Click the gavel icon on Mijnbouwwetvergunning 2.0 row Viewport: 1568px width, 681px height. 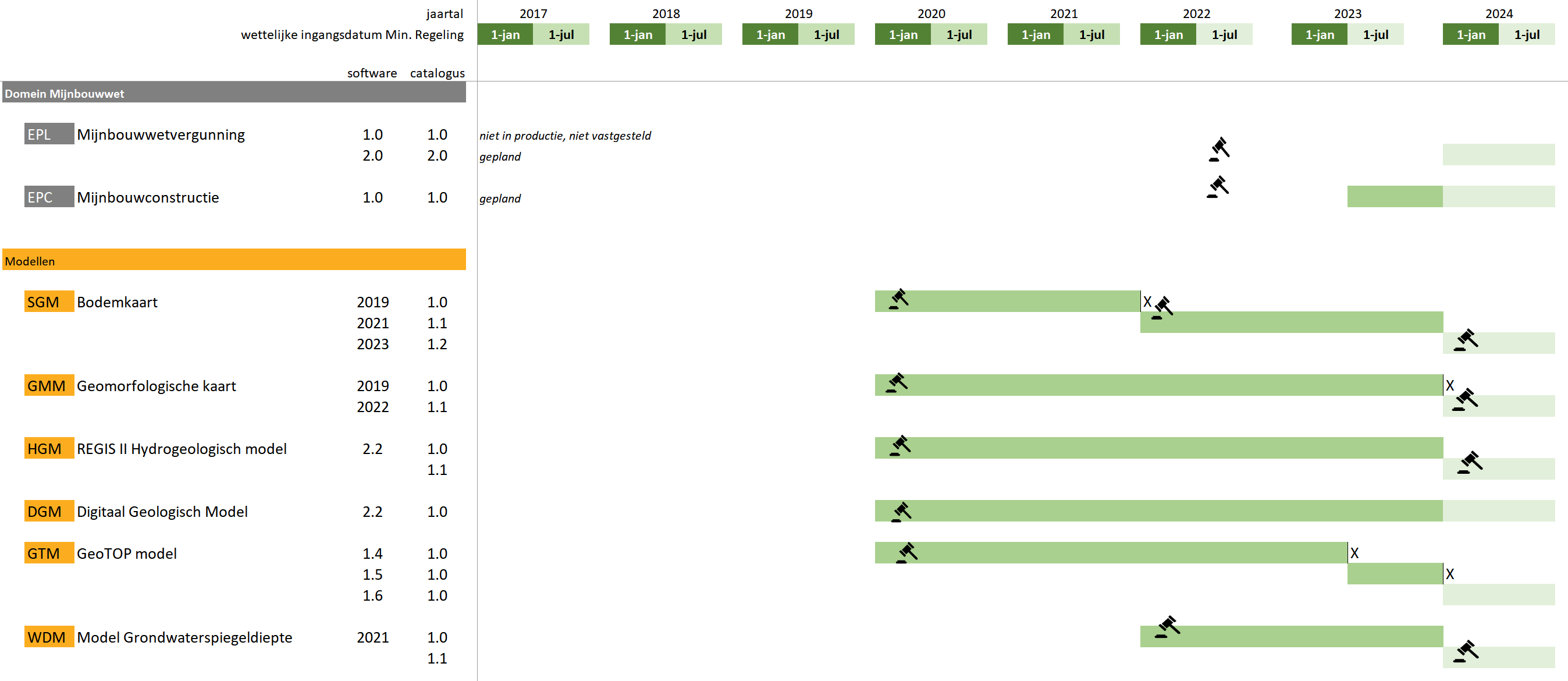1218,149
